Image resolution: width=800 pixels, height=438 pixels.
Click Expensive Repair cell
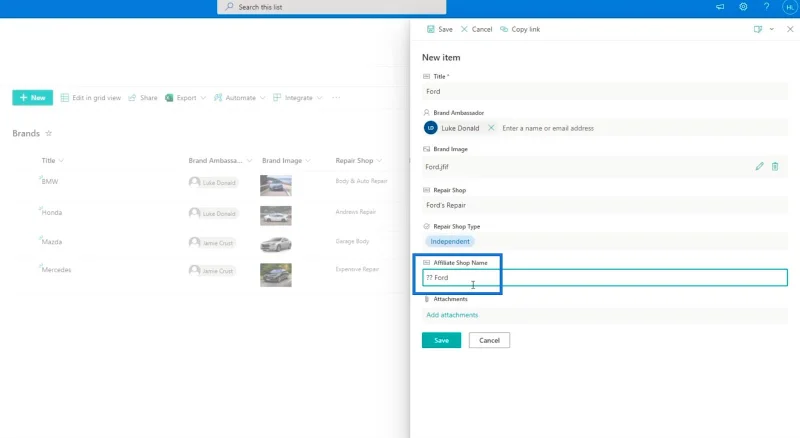357,269
